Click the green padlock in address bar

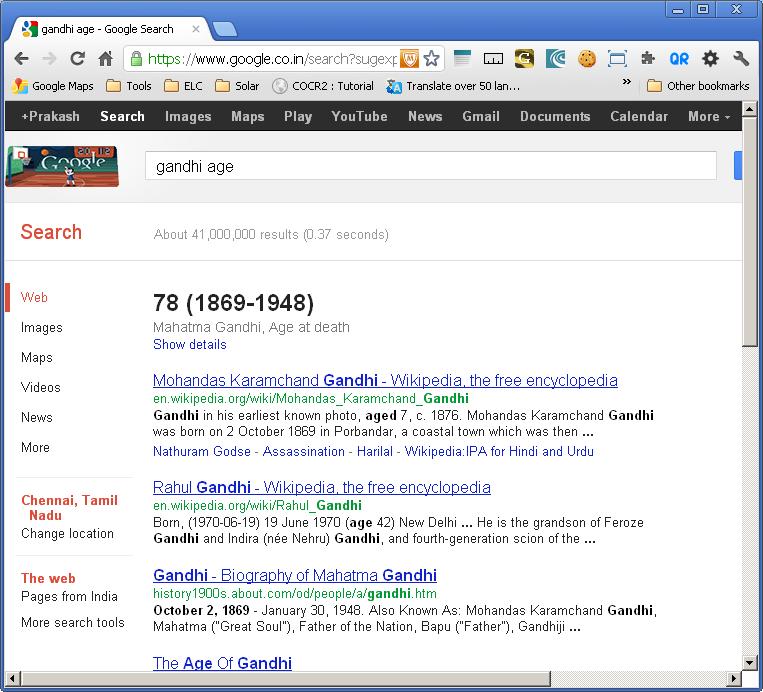click(x=136, y=59)
